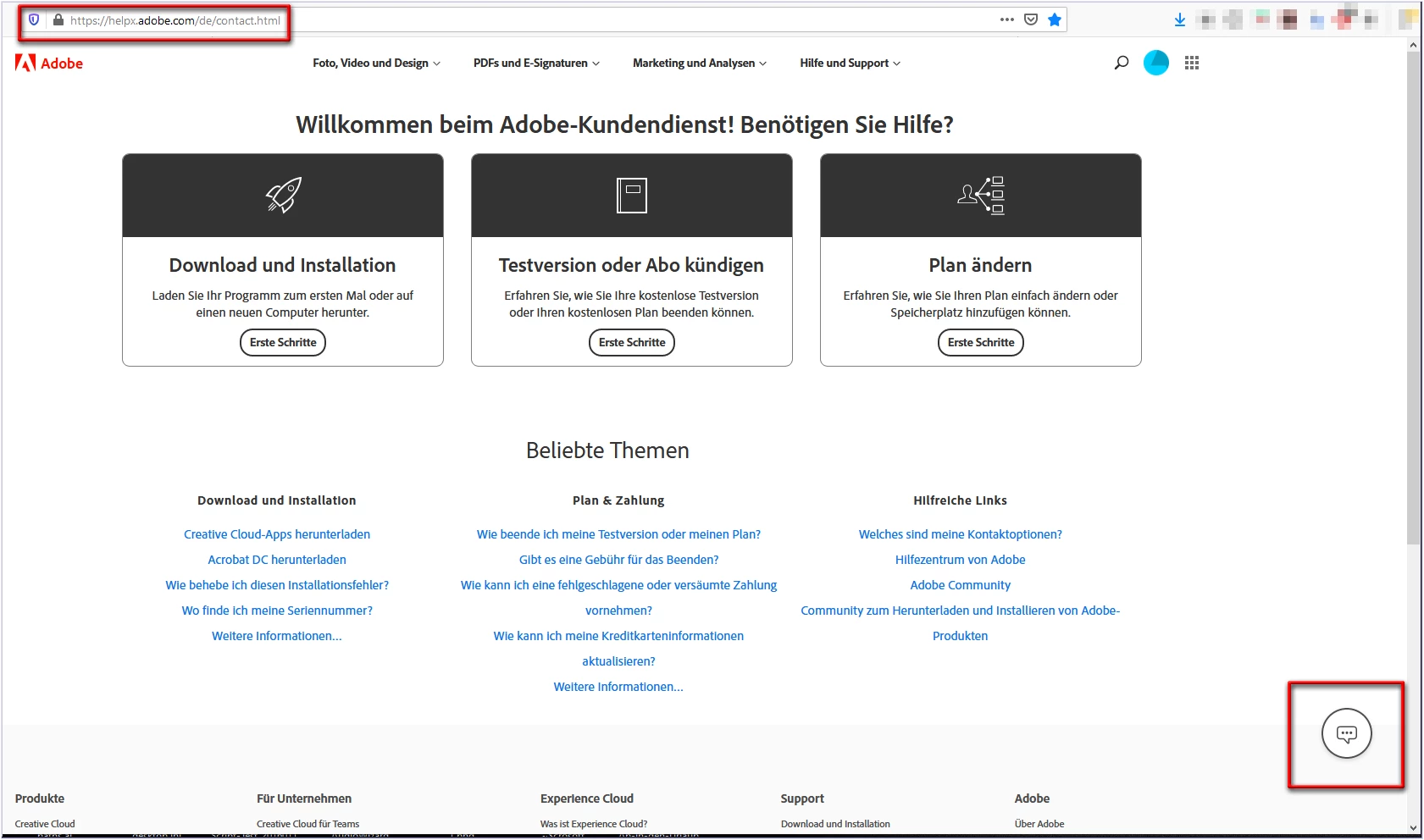This screenshot has width=1424, height=840.
Task: Click the footer Für Unternehmen heading
Action: (304, 799)
